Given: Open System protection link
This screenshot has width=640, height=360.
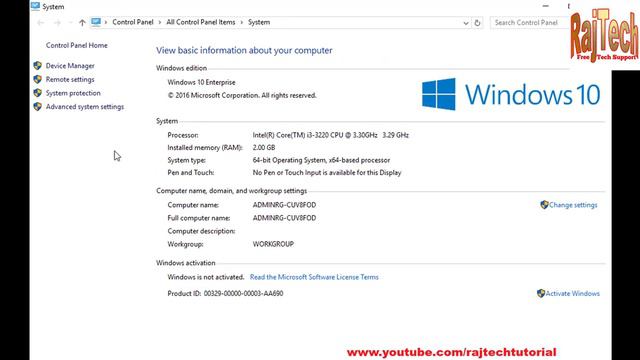Looking at the screenshot, I should [73, 93].
